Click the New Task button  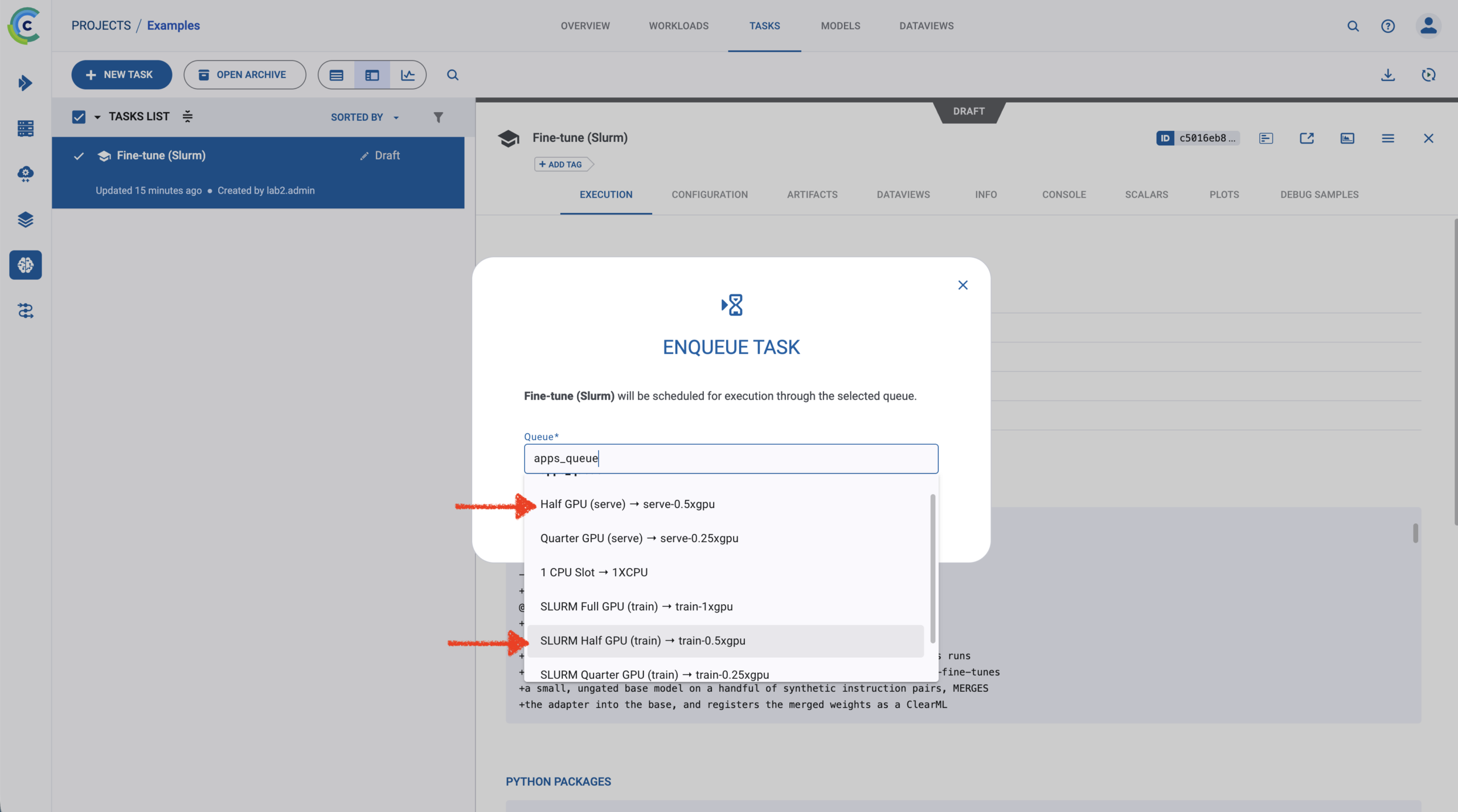[121, 75]
